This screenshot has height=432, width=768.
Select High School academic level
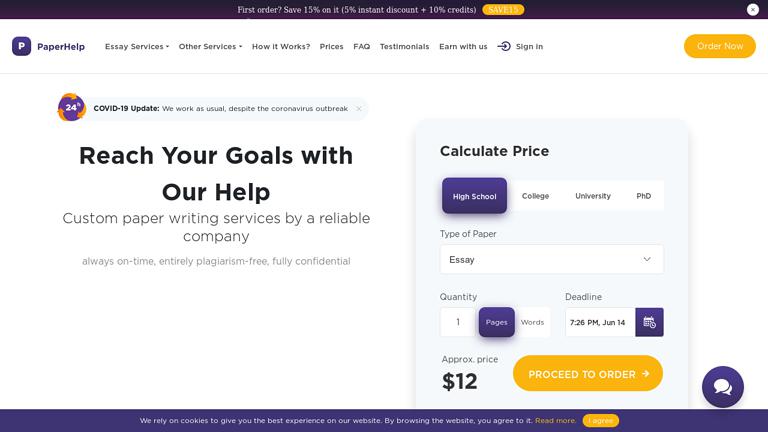click(474, 196)
